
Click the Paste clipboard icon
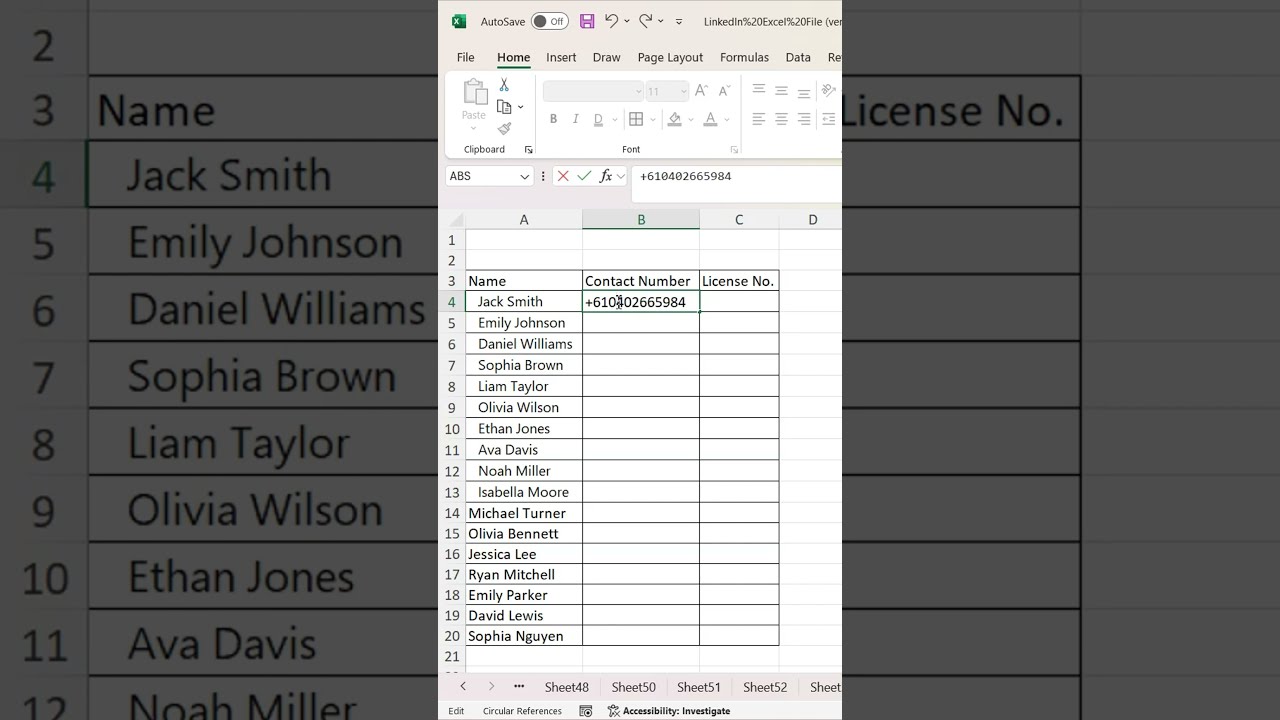[x=474, y=92]
